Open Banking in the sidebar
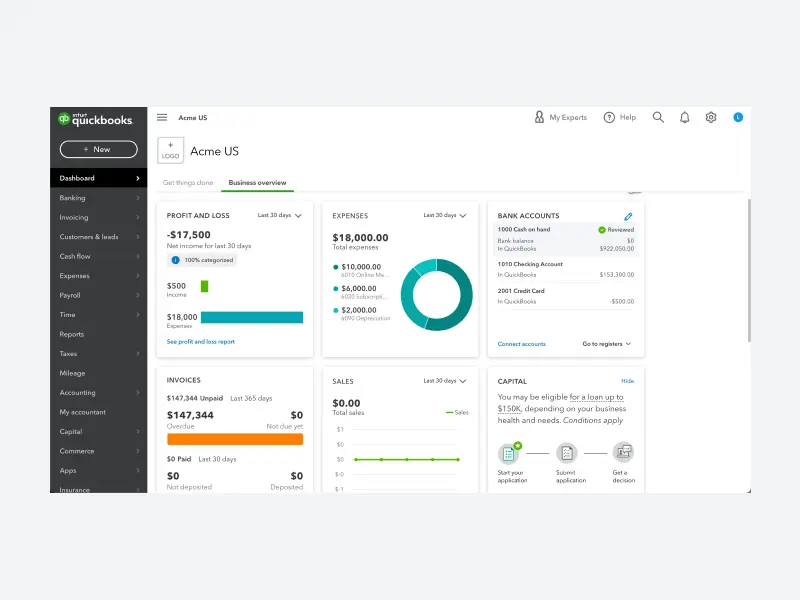The height and width of the screenshot is (600, 800). [x=98, y=197]
